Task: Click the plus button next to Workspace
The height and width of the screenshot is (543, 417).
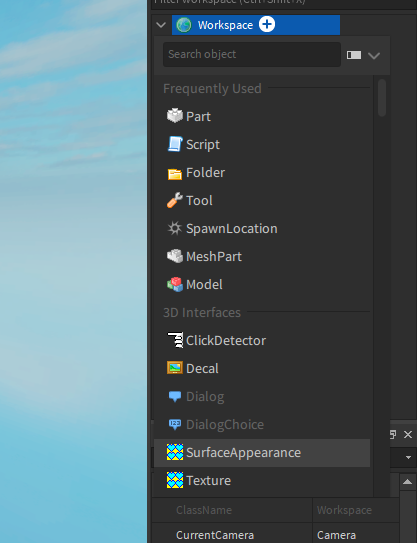Action: click(x=267, y=24)
